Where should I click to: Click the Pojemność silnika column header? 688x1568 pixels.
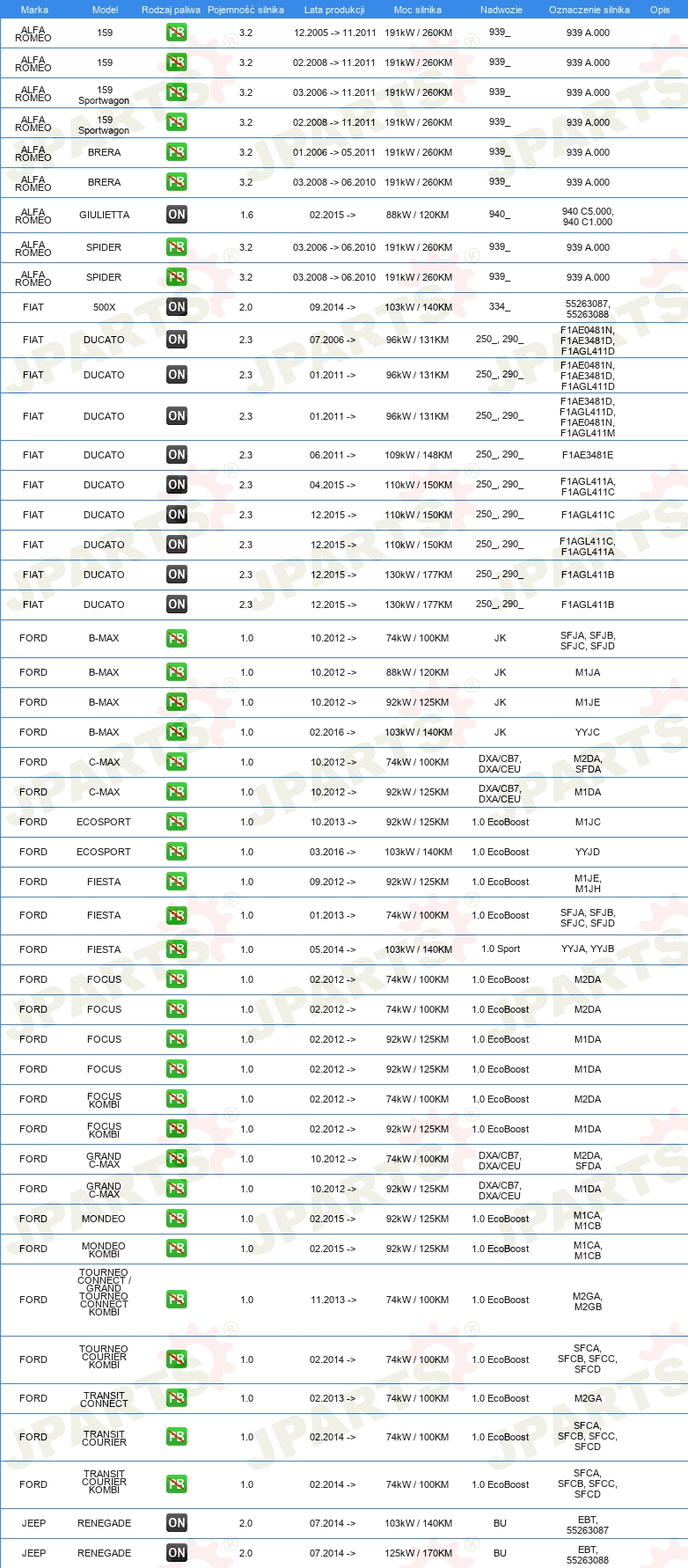point(245,10)
